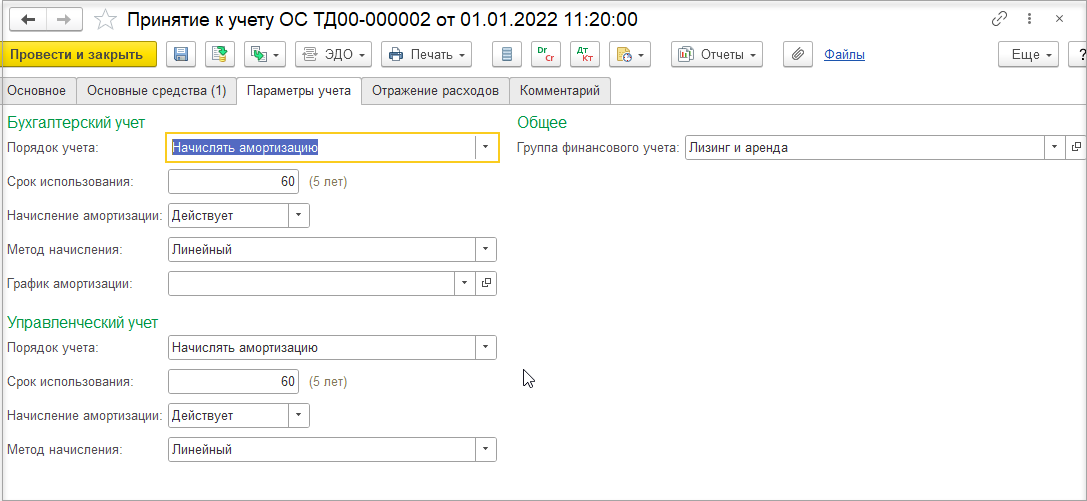Expand the Печать print menu
This screenshot has height=501, width=1087.
(x=426, y=55)
